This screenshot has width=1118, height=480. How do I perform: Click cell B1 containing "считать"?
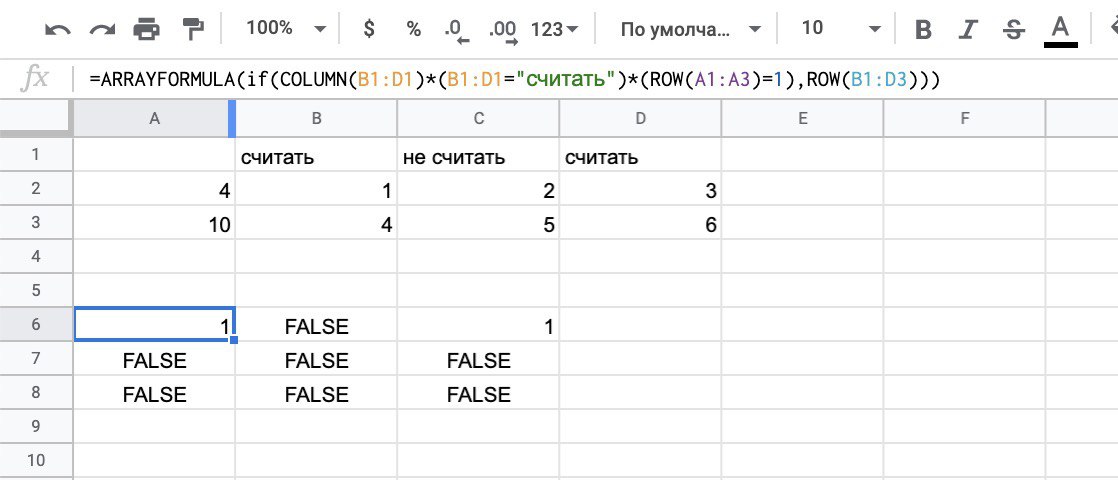click(317, 155)
